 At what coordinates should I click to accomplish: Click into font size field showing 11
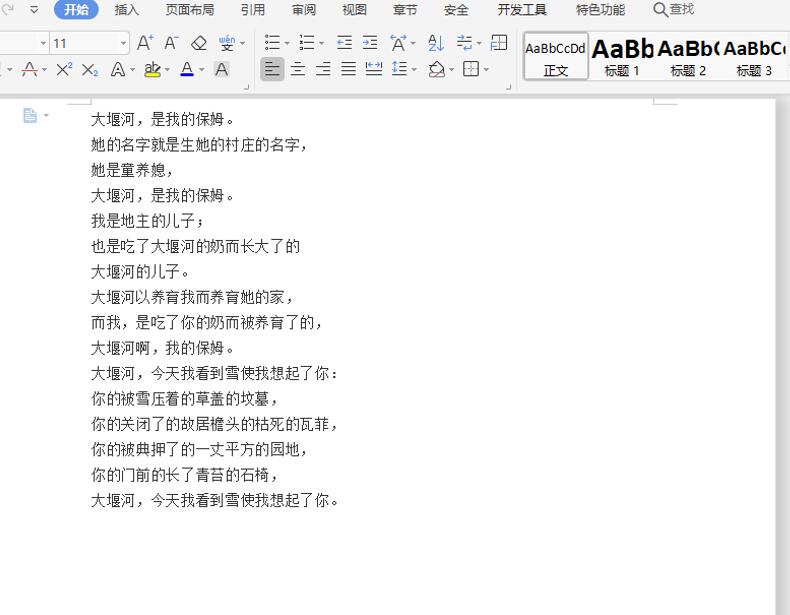click(x=83, y=43)
